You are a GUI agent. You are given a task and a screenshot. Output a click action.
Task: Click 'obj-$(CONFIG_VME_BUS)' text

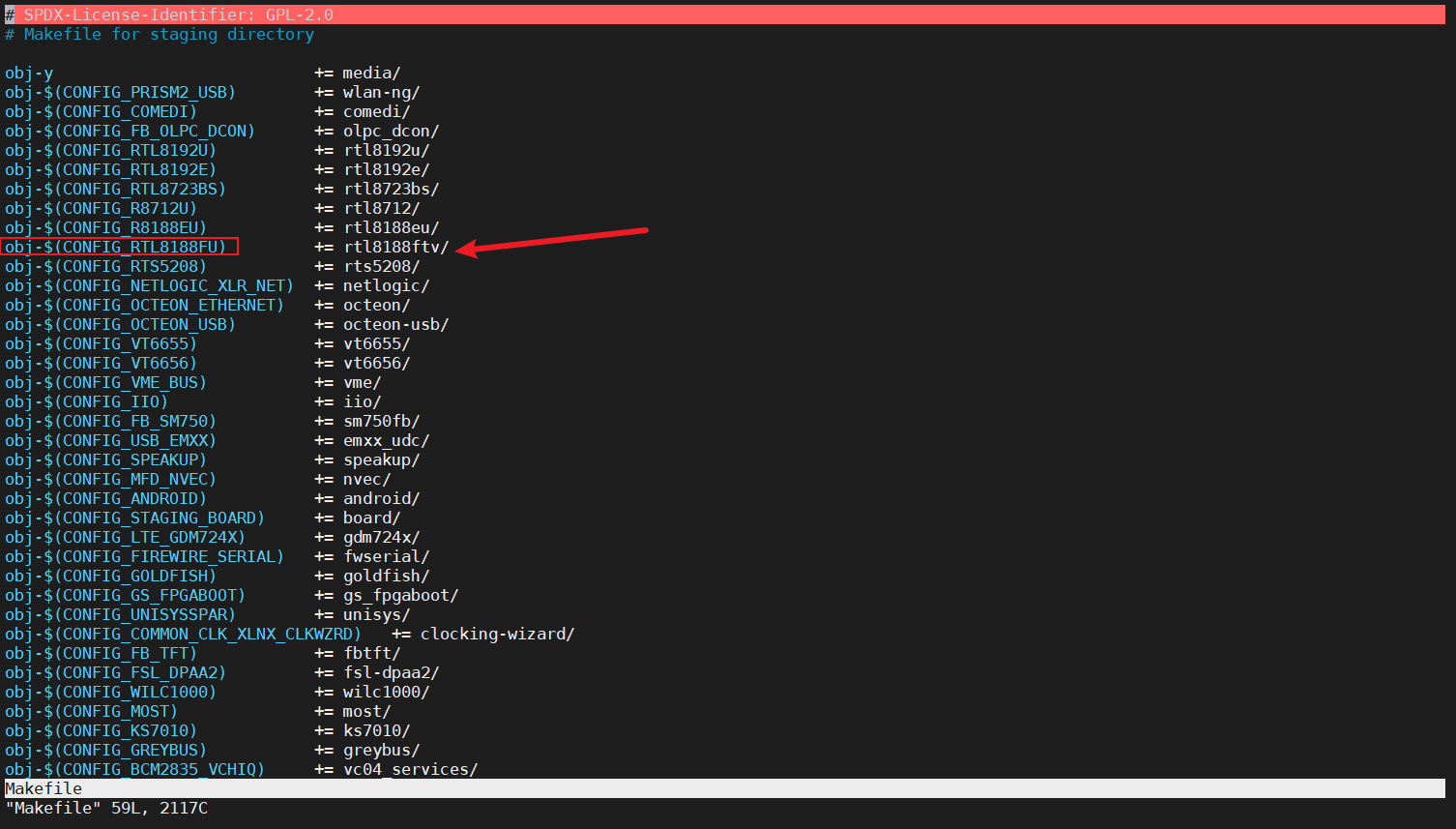[x=106, y=382]
